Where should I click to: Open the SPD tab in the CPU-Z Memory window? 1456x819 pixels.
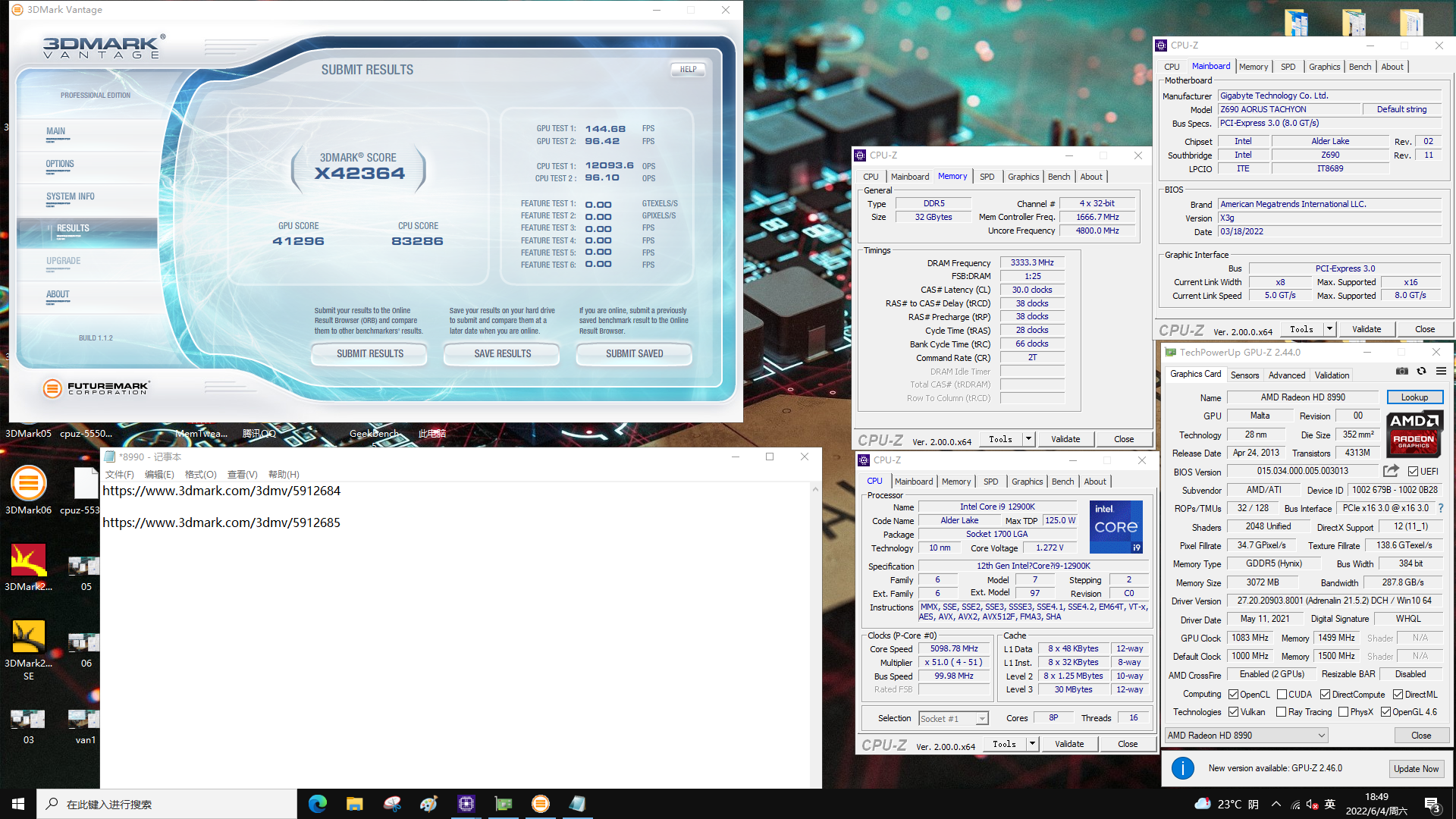(987, 177)
